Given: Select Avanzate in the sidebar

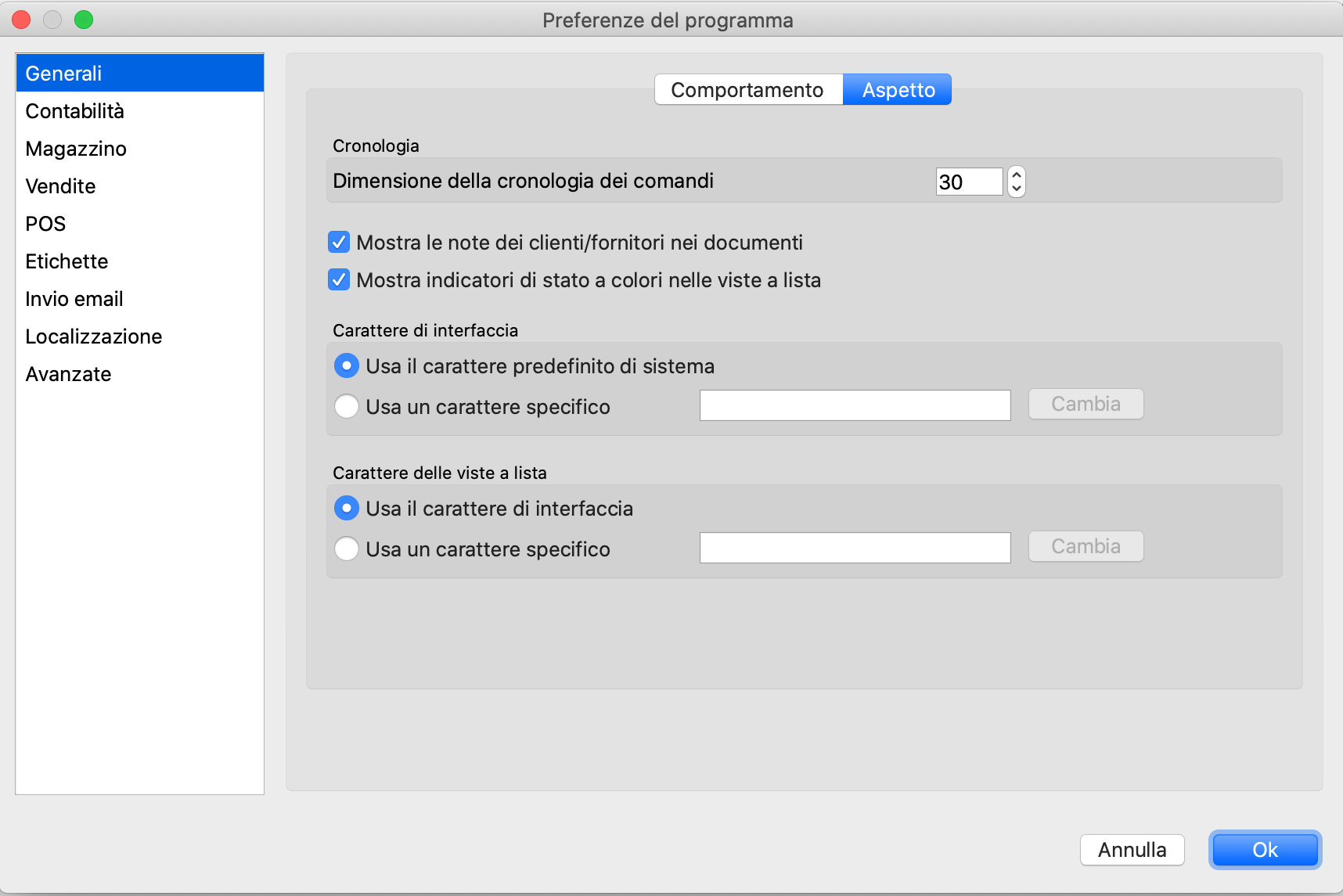Looking at the screenshot, I should (x=68, y=374).
